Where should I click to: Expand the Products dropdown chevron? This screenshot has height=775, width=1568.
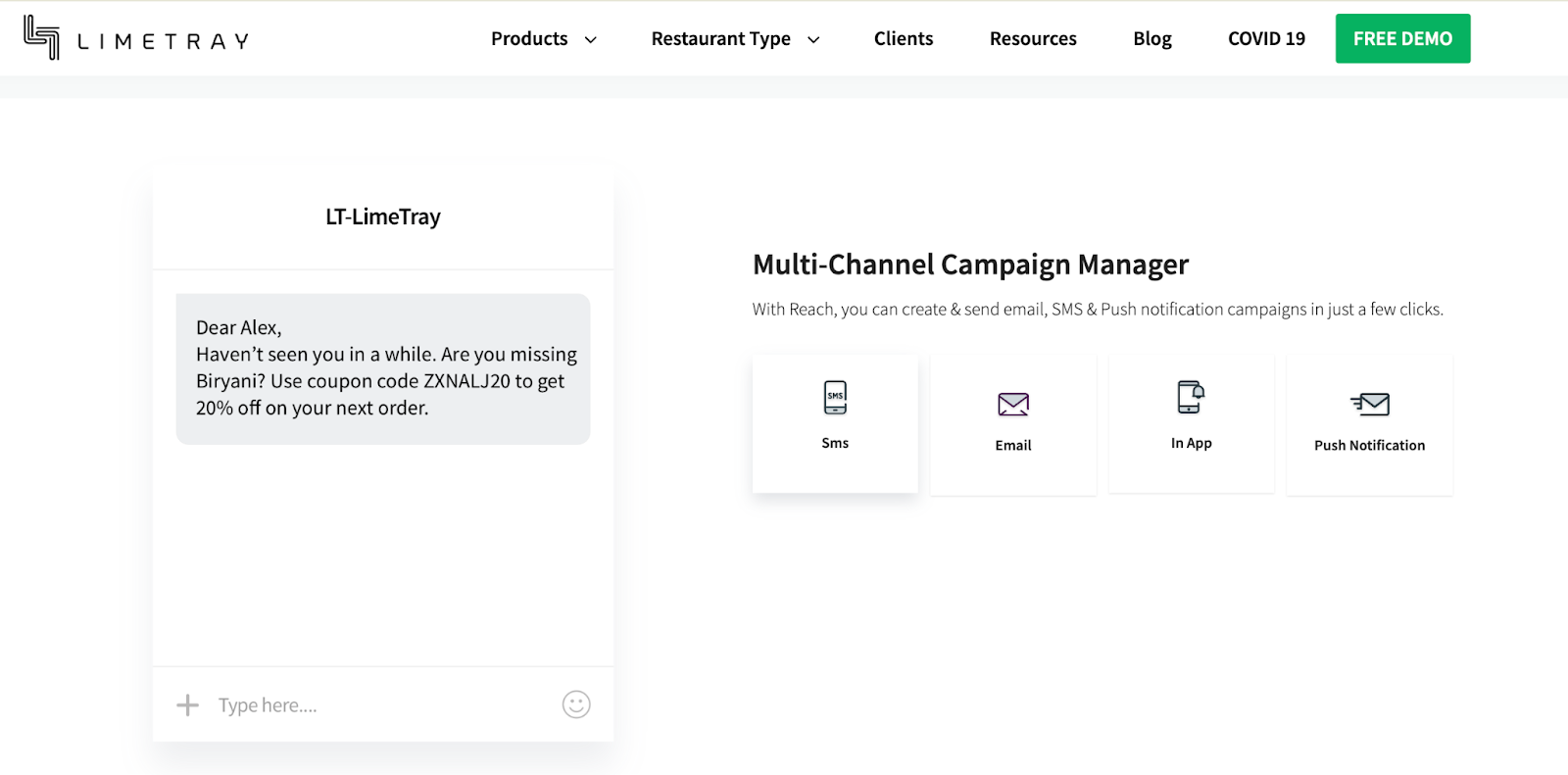(591, 40)
